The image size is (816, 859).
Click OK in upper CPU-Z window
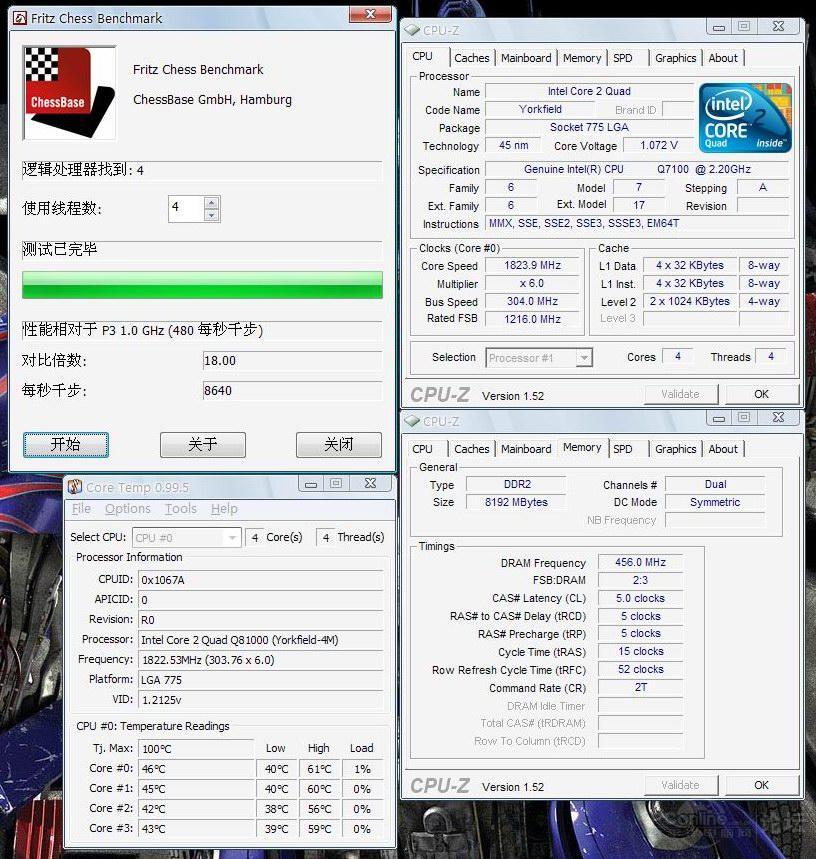tap(761, 394)
